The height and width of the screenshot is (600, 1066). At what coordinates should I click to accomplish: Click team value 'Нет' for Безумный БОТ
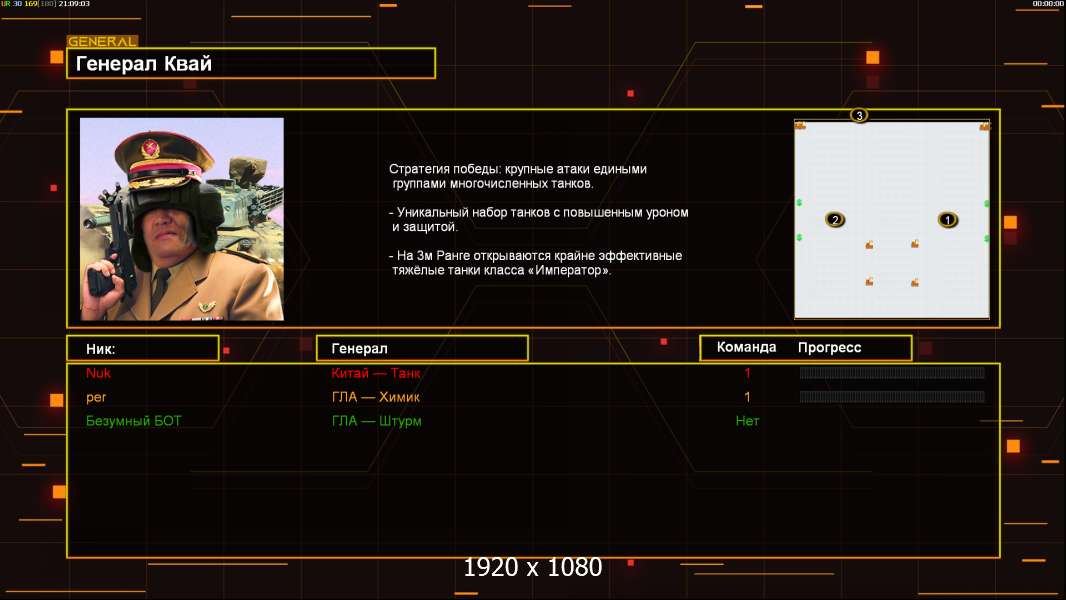[x=747, y=421]
